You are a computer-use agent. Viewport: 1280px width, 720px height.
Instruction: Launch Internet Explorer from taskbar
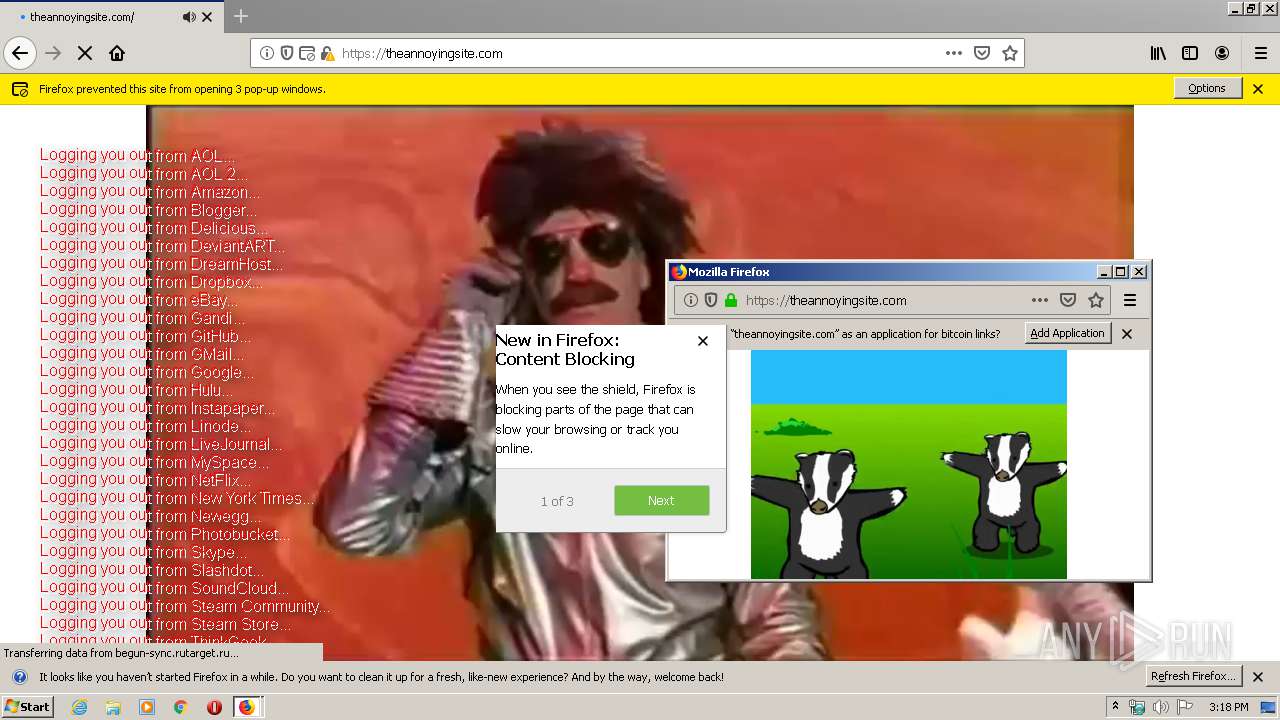pos(79,707)
